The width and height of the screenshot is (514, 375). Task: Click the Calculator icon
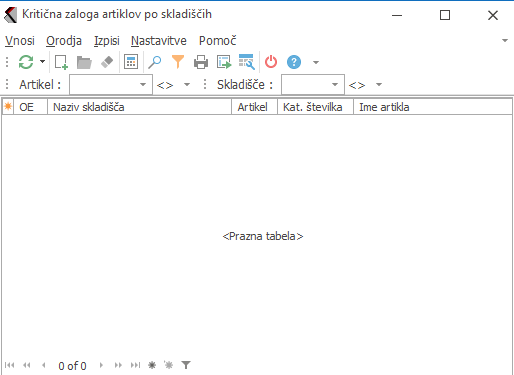point(131,62)
